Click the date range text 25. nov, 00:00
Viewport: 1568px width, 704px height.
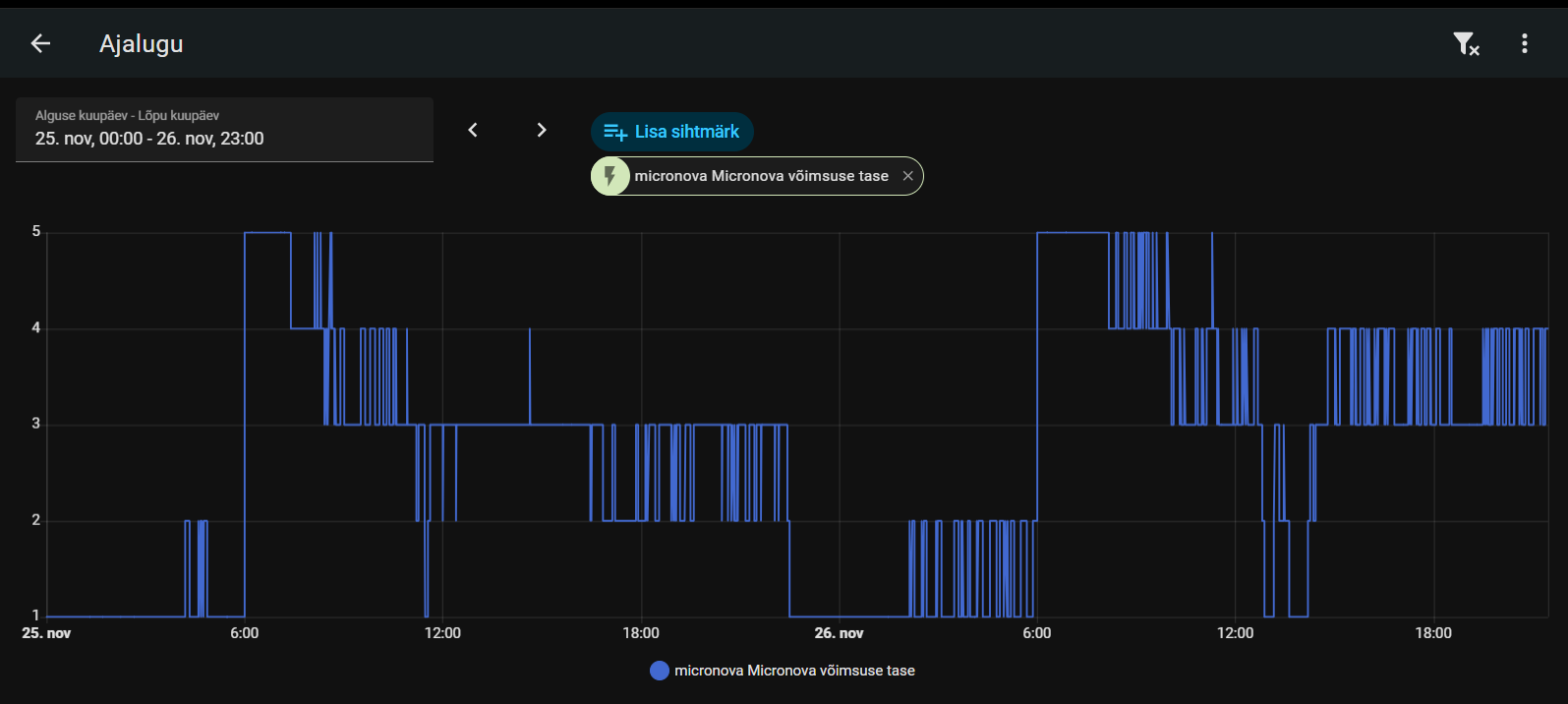88,139
